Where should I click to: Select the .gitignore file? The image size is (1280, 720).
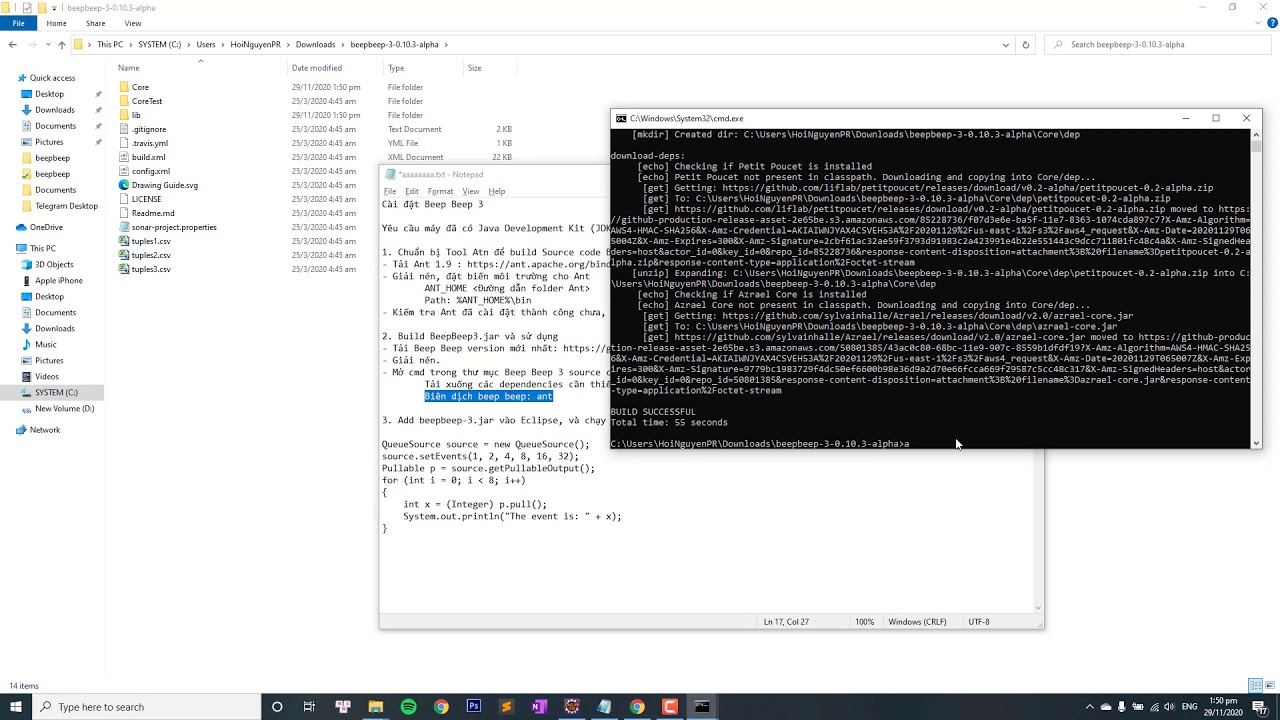coord(148,129)
